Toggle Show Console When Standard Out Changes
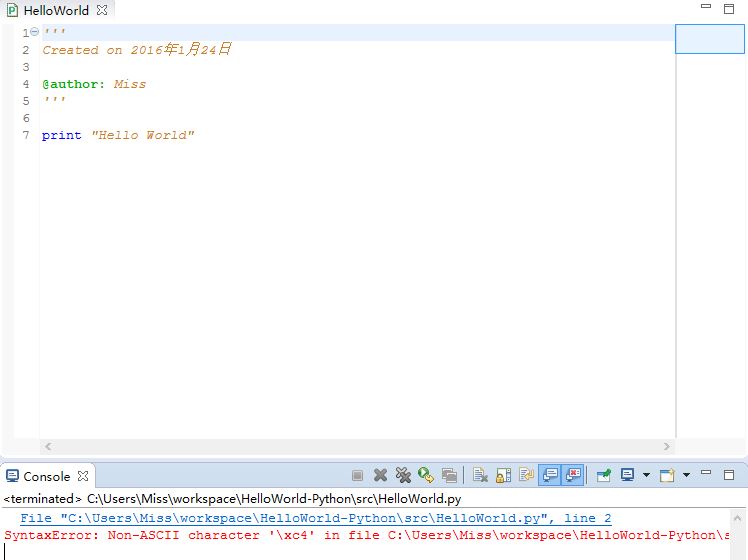The width and height of the screenshot is (748, 560). [550, 475]
